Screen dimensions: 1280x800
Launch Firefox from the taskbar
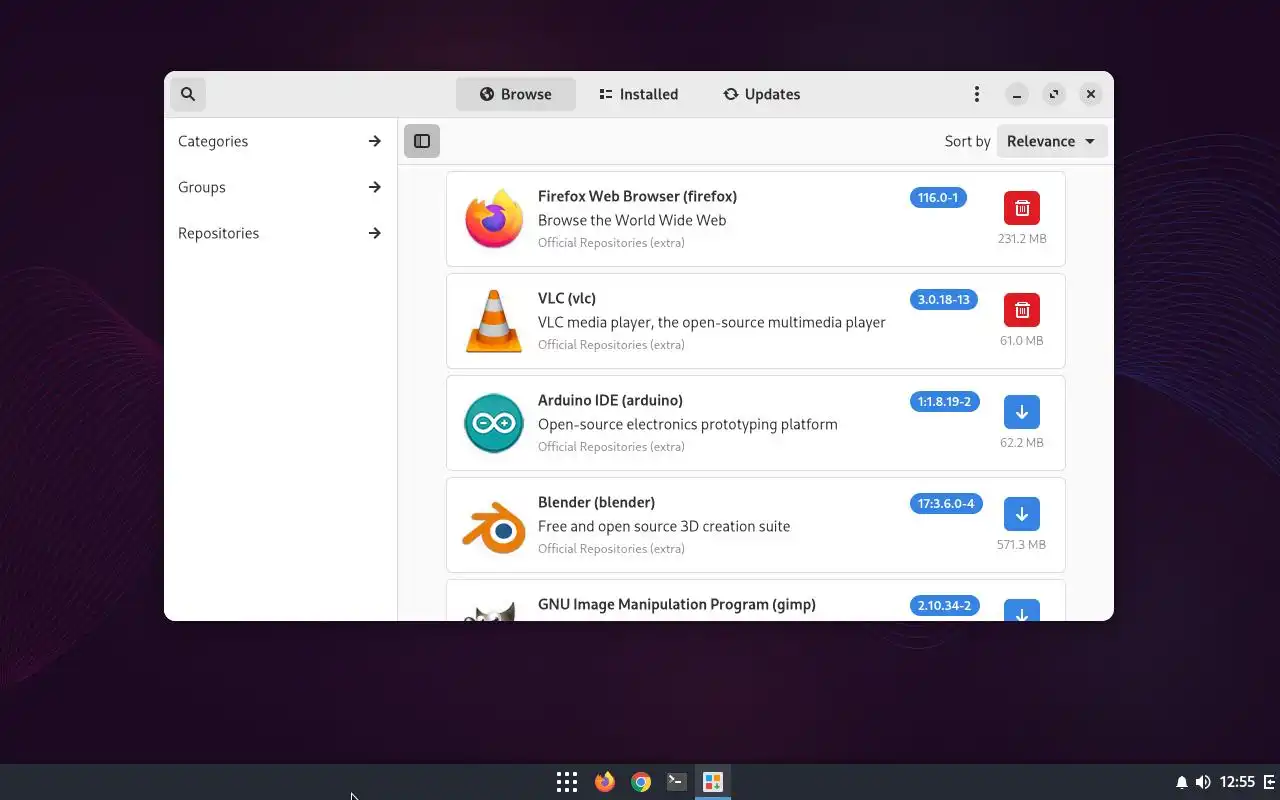(x=605, y=782)
